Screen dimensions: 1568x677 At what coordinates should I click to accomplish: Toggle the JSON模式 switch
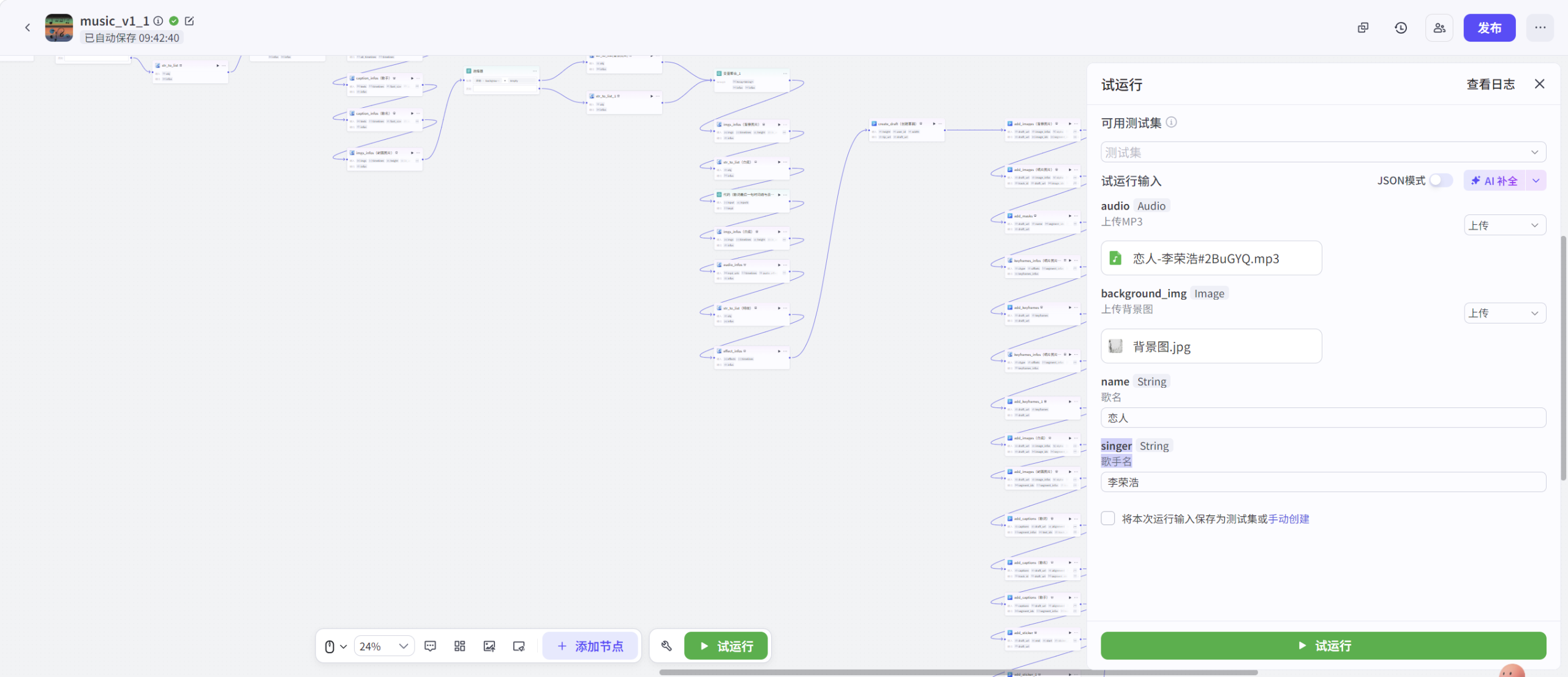click(x=1441, y=181)
